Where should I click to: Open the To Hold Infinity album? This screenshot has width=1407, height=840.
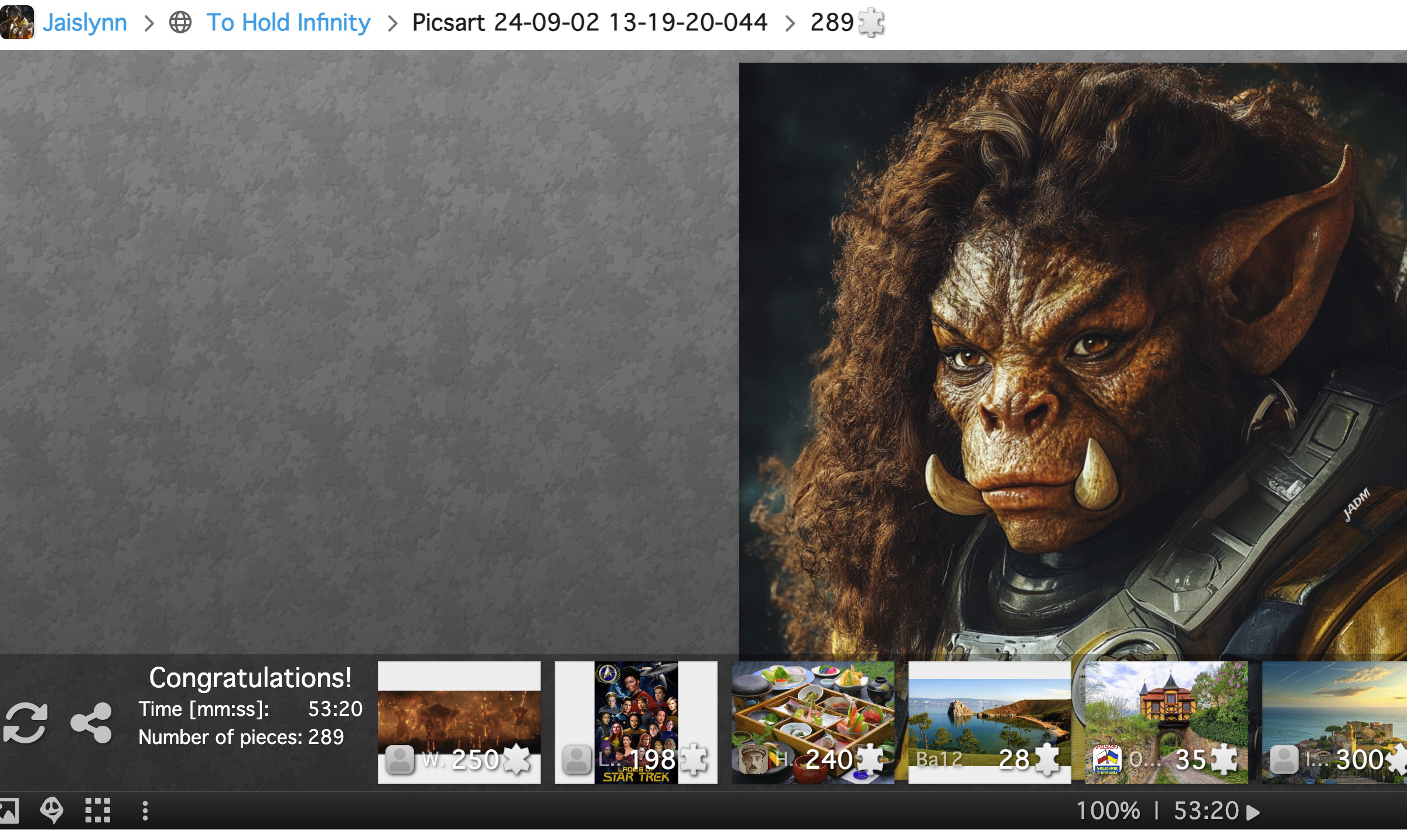pyautogui.click(x=288, y=23)
